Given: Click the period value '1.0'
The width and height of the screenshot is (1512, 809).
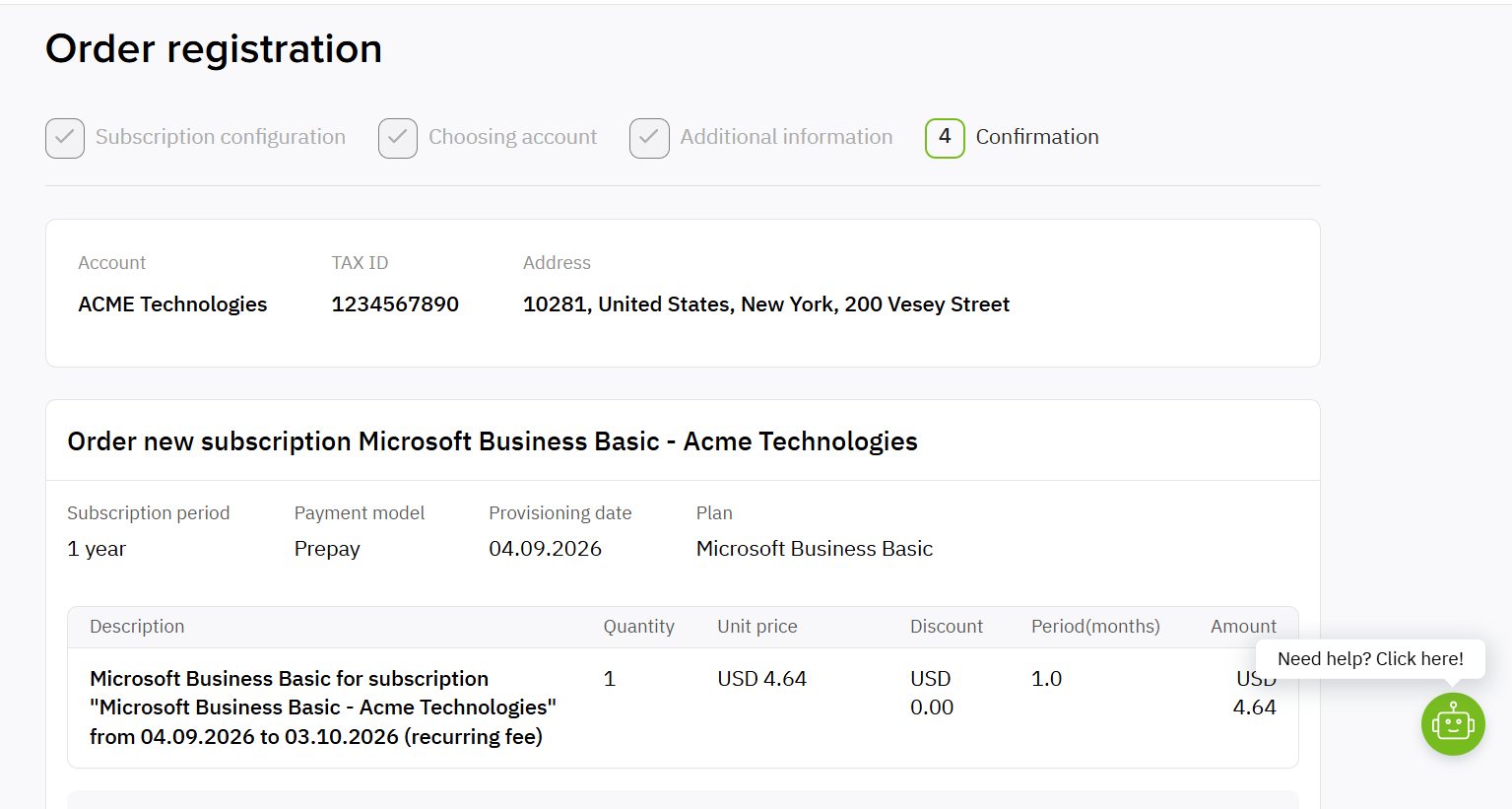Looking at the screenshot, I should coord(1046,679).
